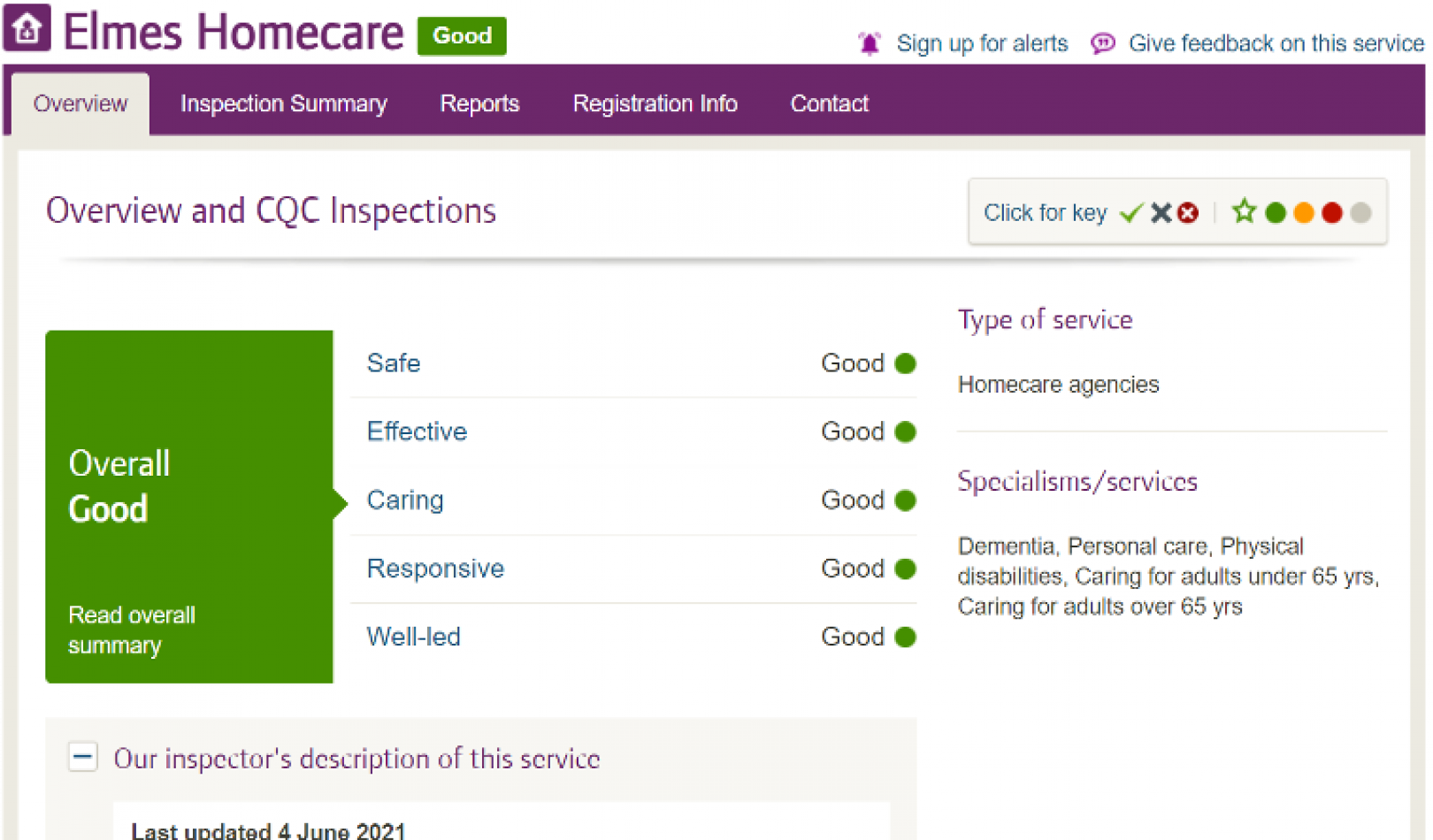This screenshot has height=840, width=1433.
Task: Open the Well-led rating details
Action: coord(413,637)
